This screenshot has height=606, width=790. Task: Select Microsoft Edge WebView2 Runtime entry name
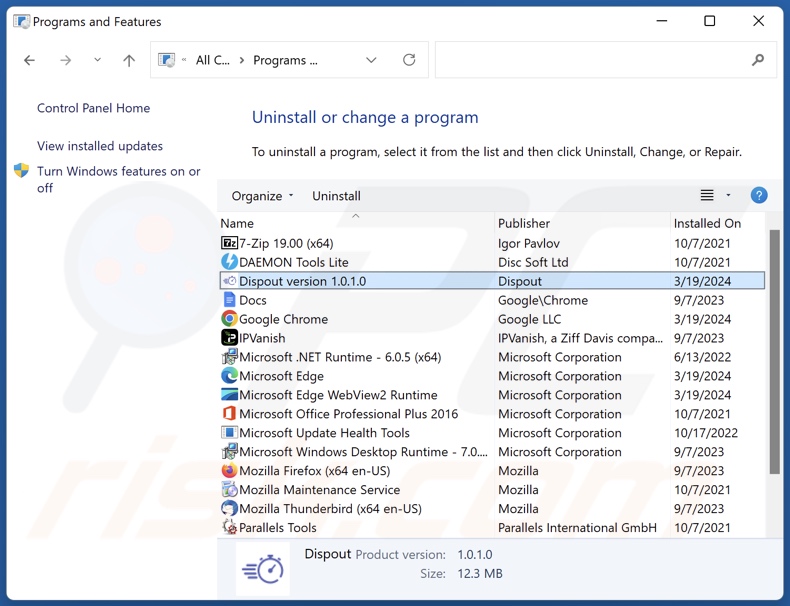pos(338,395)
